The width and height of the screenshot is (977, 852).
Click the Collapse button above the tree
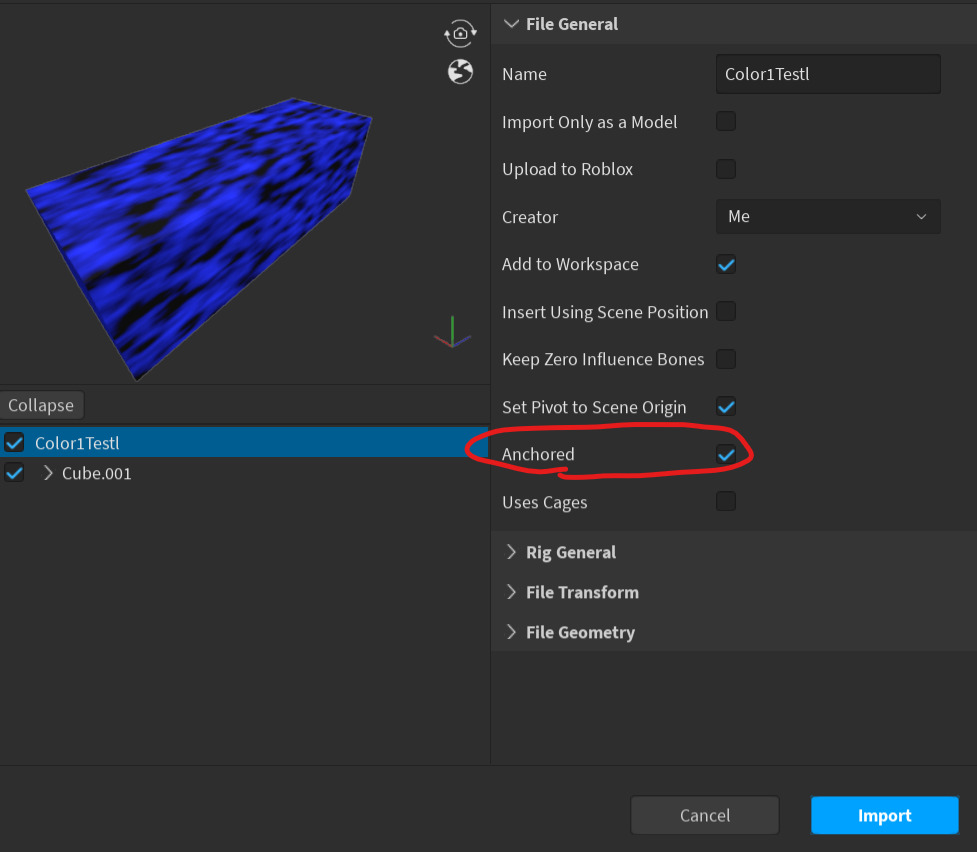tap(42, 404)
